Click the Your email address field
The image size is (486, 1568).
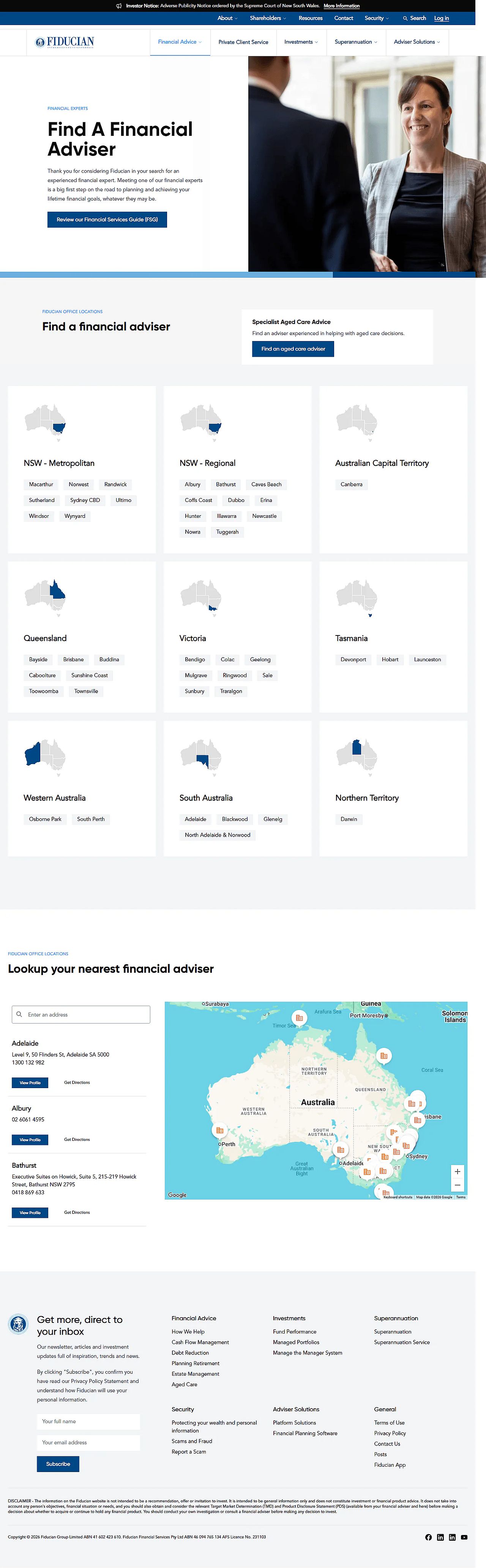88,1442
